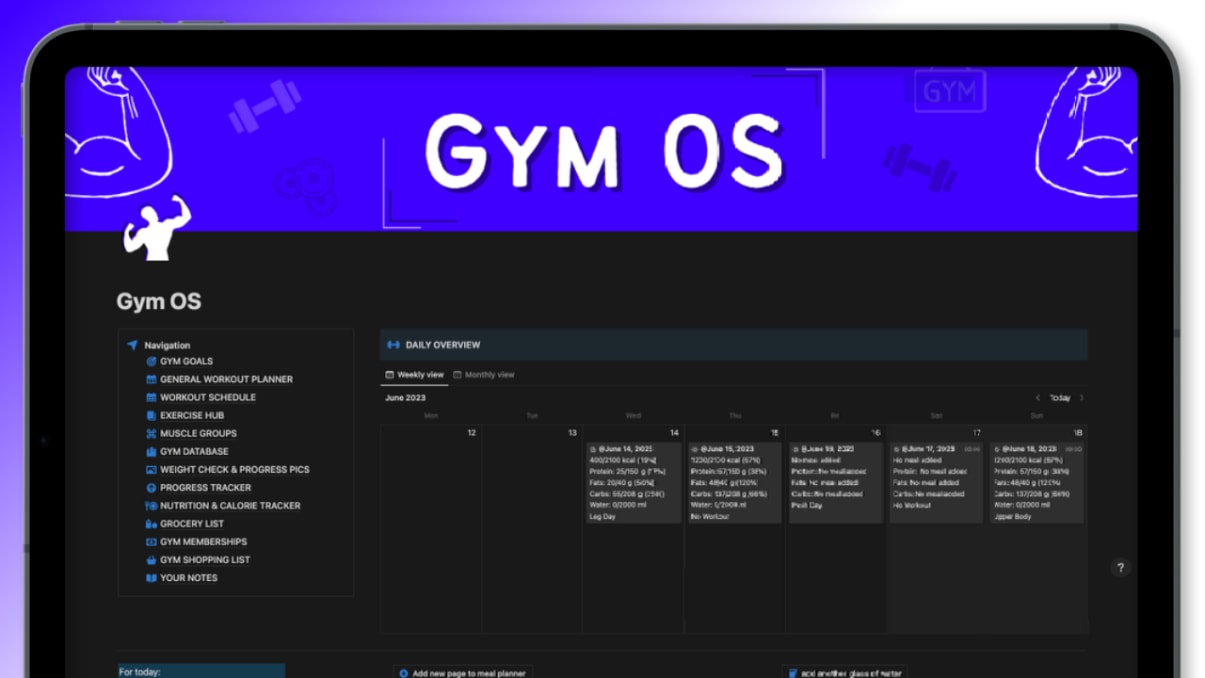The height and width of the screenshot is (678, 1205).
Task: Open the June 17 calendar entry
Action: coord(936,482)
